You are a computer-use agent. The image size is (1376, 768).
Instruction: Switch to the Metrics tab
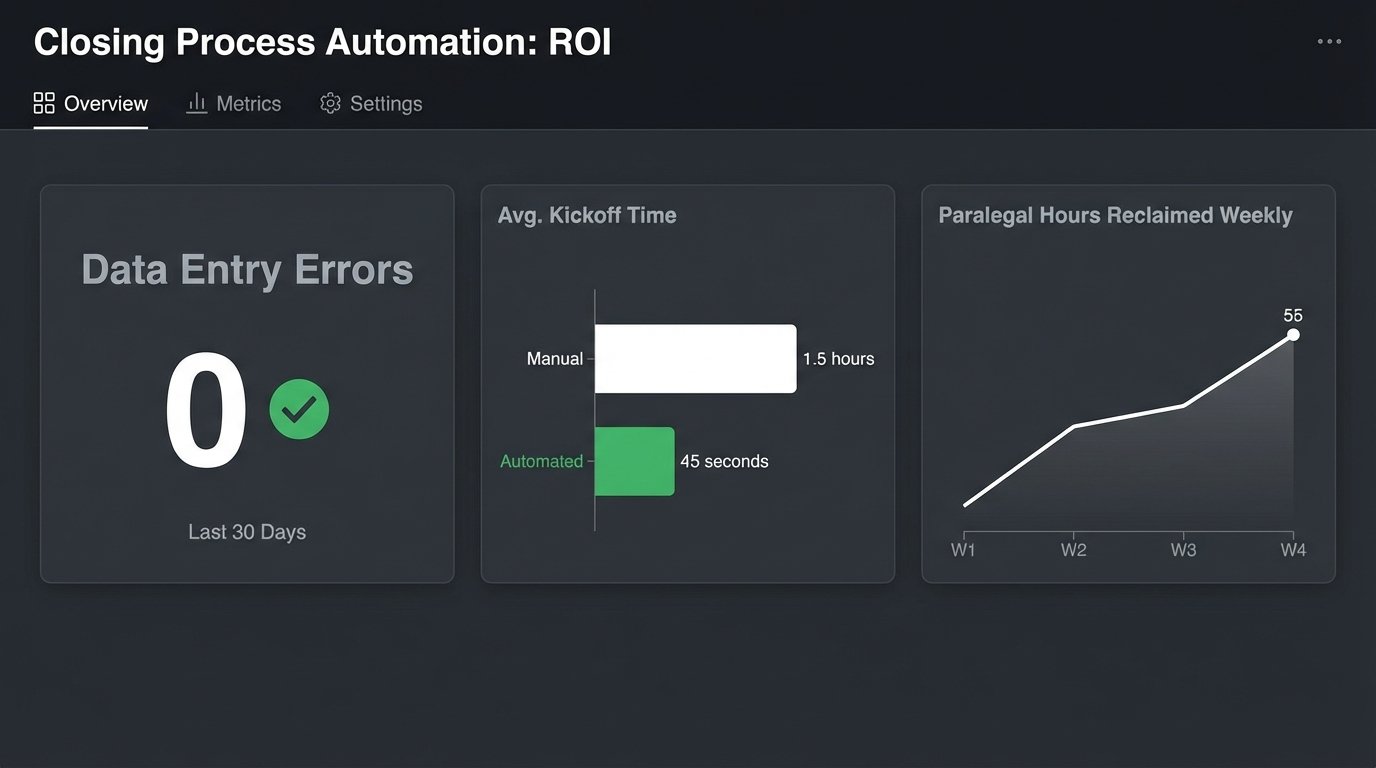248,102
